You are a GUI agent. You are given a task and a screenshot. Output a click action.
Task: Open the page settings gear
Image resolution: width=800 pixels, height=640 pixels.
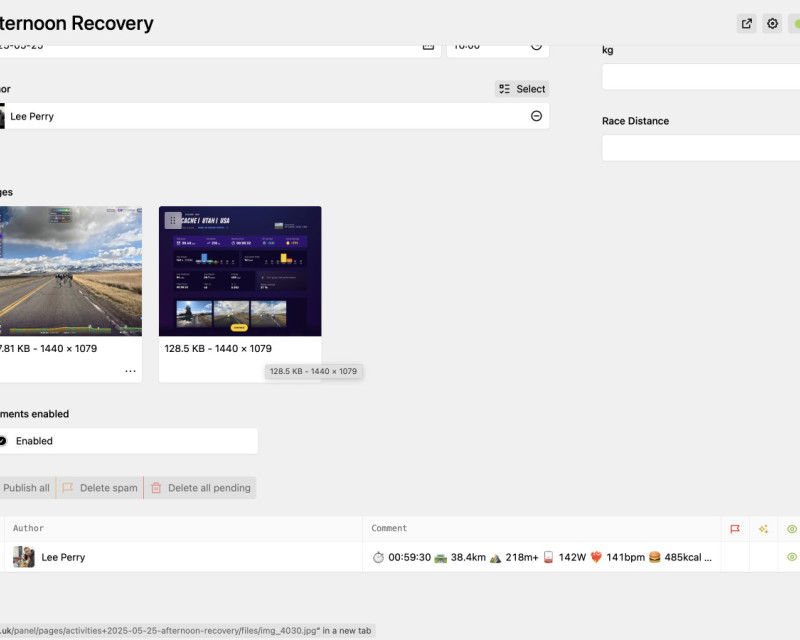[772, 24]
